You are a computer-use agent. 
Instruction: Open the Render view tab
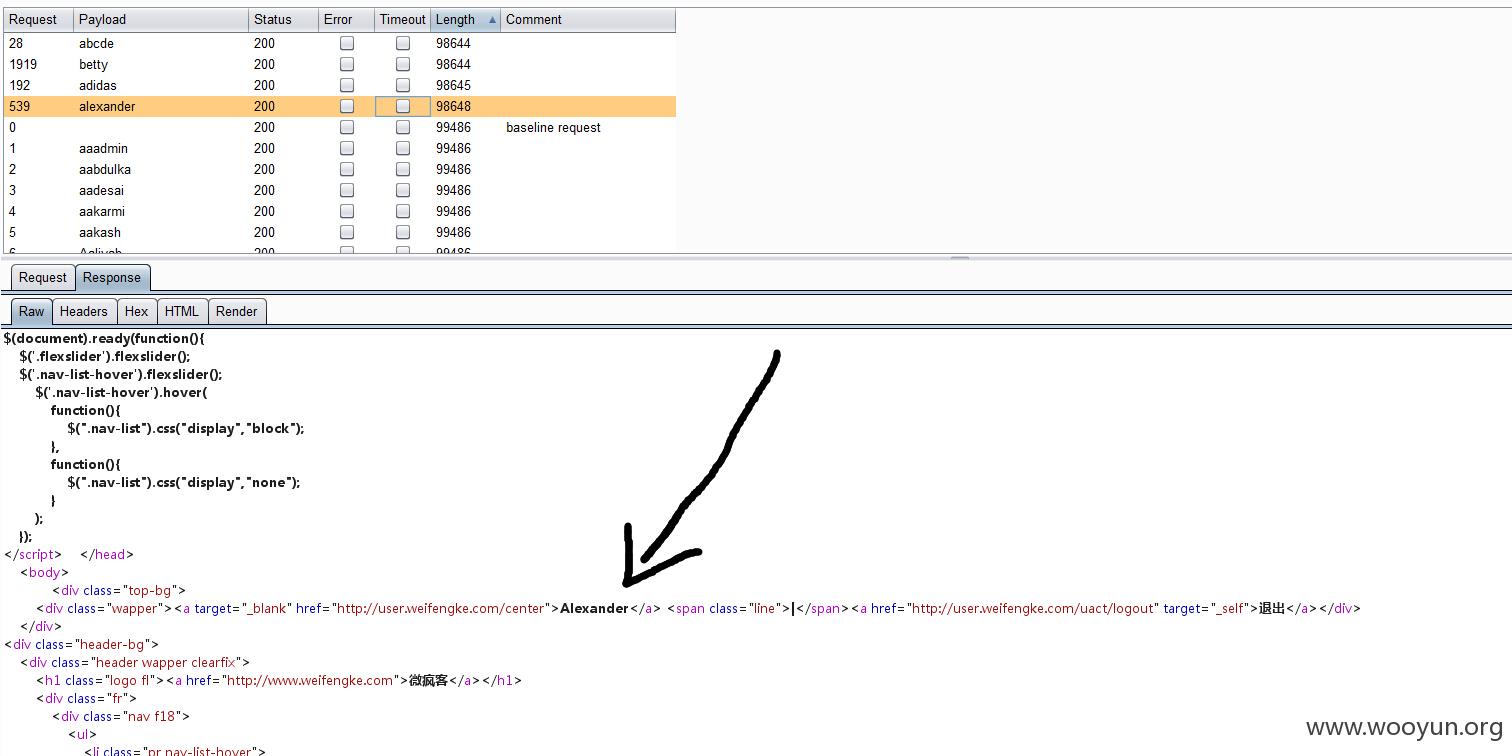tap(237, 311)
